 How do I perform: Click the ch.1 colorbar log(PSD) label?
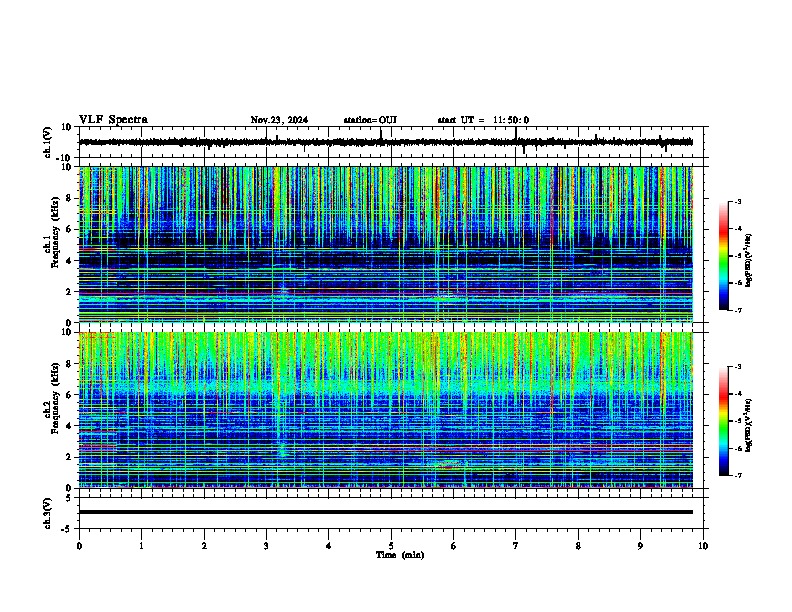point(749,260)
